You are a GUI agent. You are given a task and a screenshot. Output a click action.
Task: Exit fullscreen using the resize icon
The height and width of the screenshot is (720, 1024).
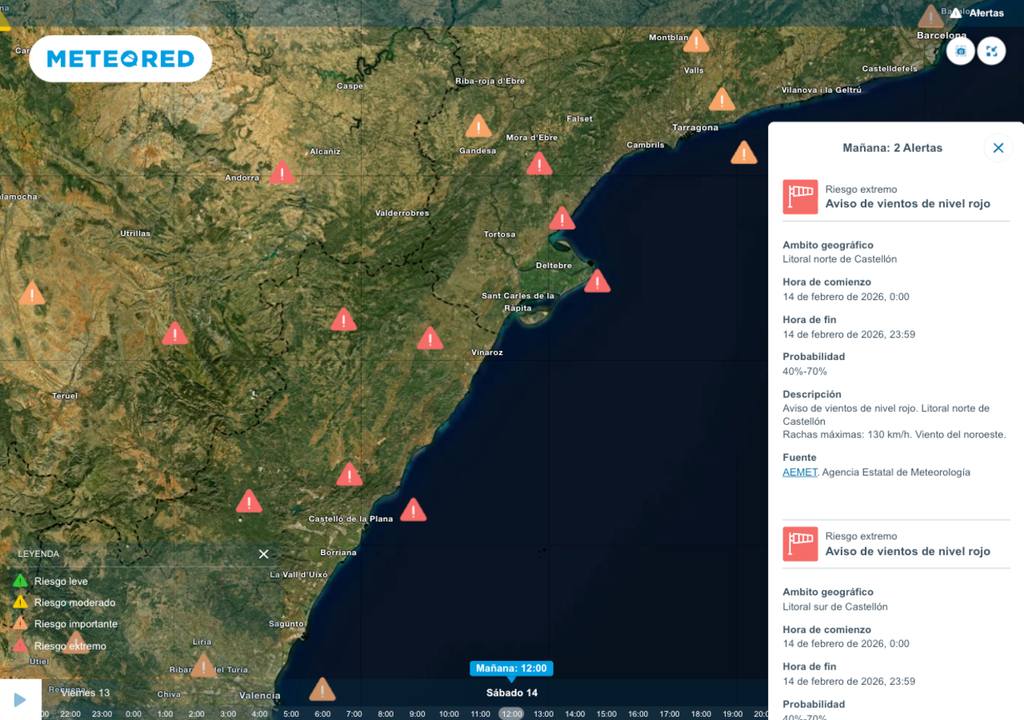pos(991,50)
